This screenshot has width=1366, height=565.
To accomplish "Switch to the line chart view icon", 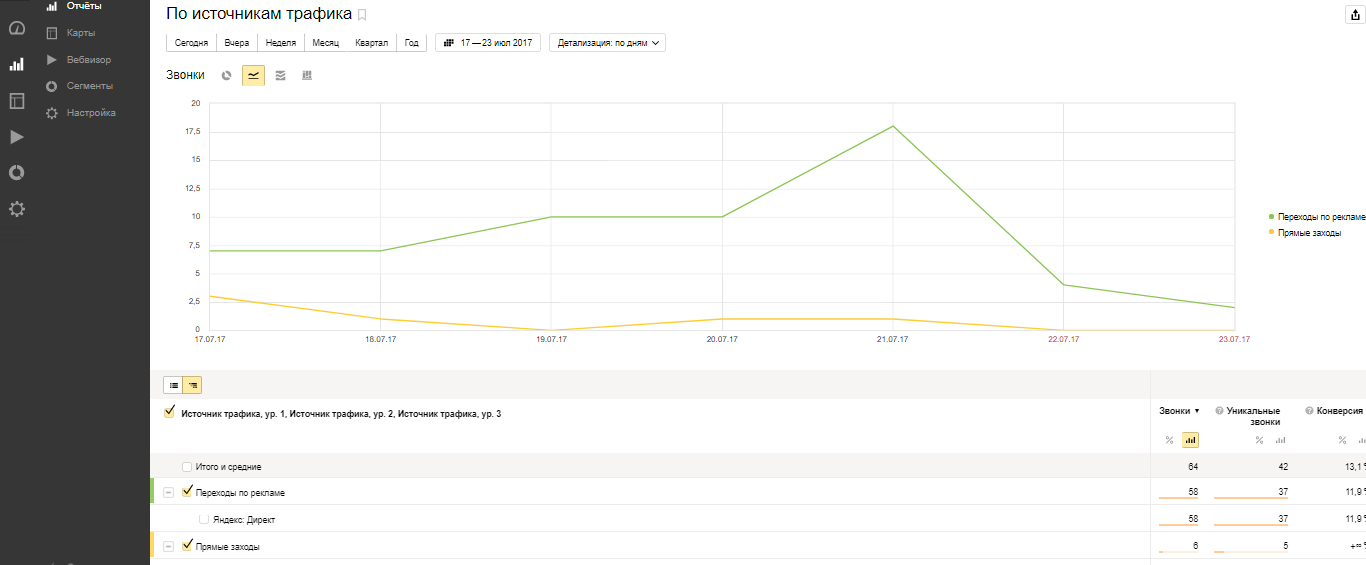I will point(254,76).
